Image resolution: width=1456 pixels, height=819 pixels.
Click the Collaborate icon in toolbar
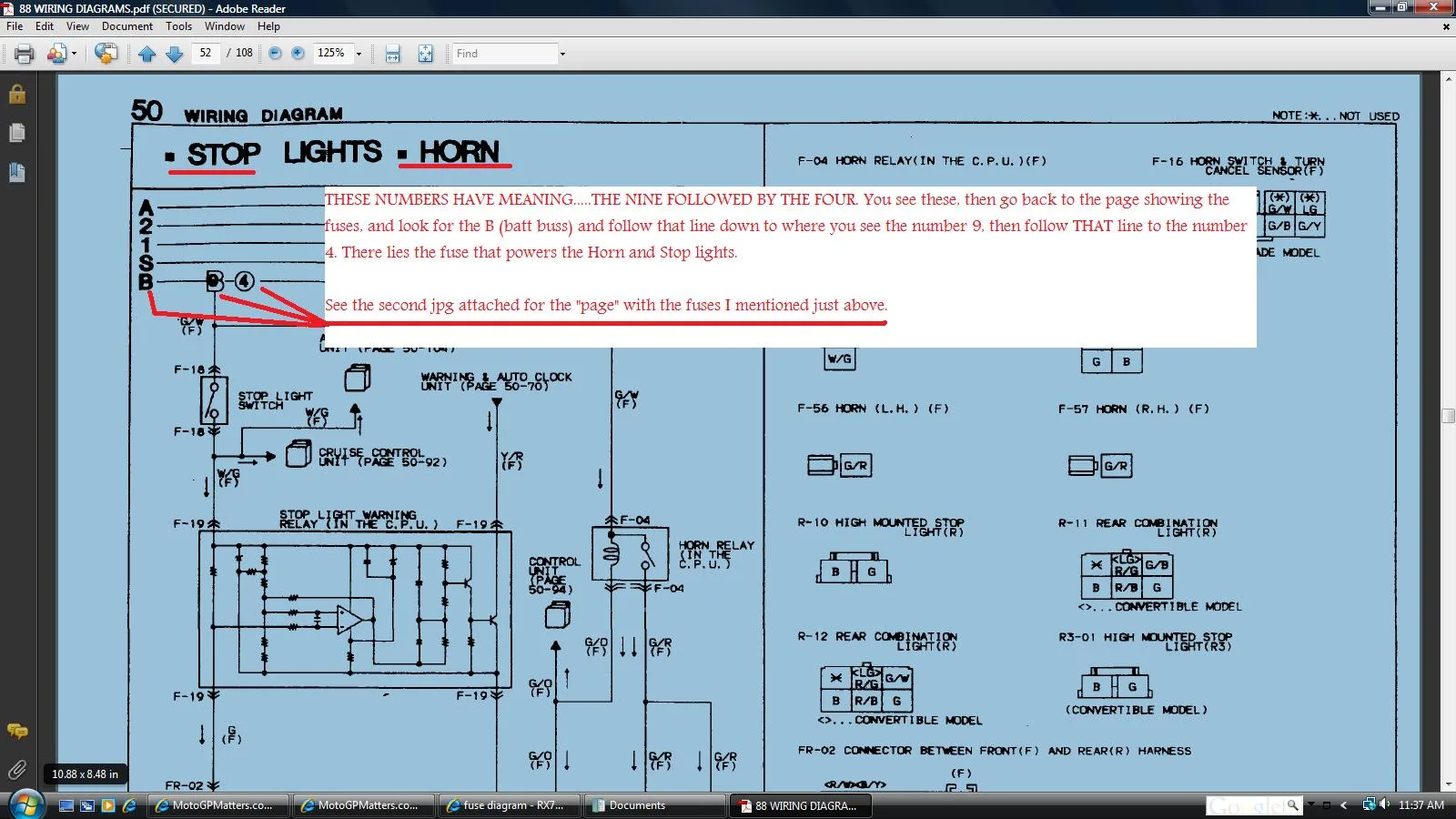point(56,54)
